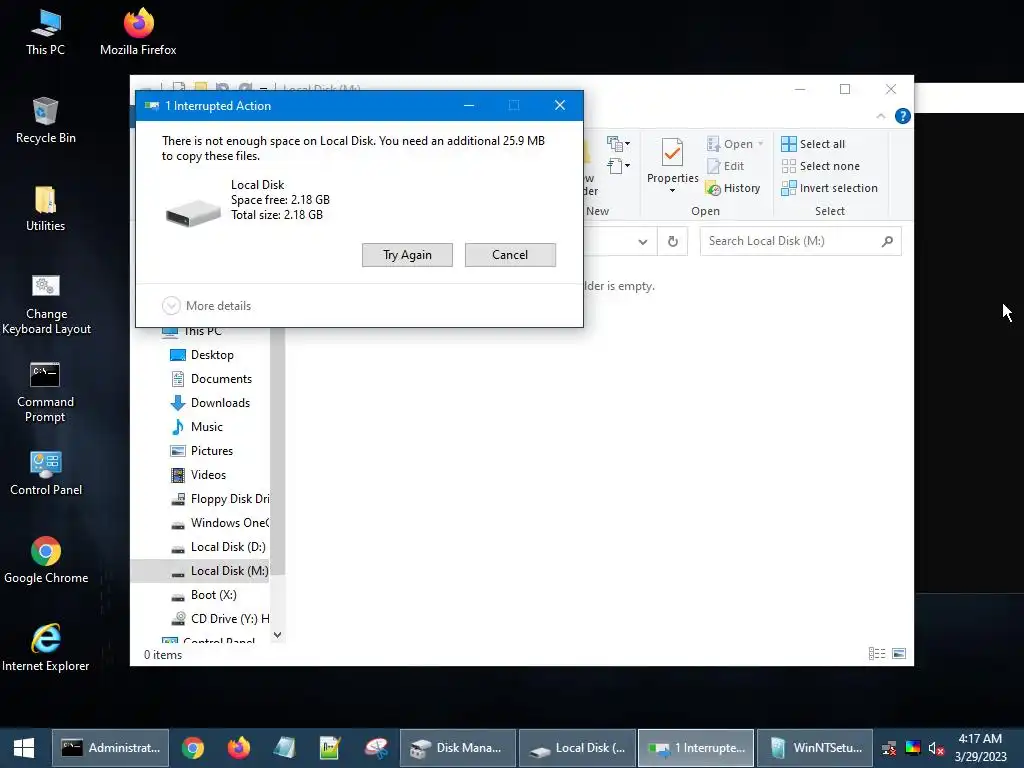Close the Interrupted Action dialog
This screenshot has height=768, width=1024.
(x=560, y=106)
